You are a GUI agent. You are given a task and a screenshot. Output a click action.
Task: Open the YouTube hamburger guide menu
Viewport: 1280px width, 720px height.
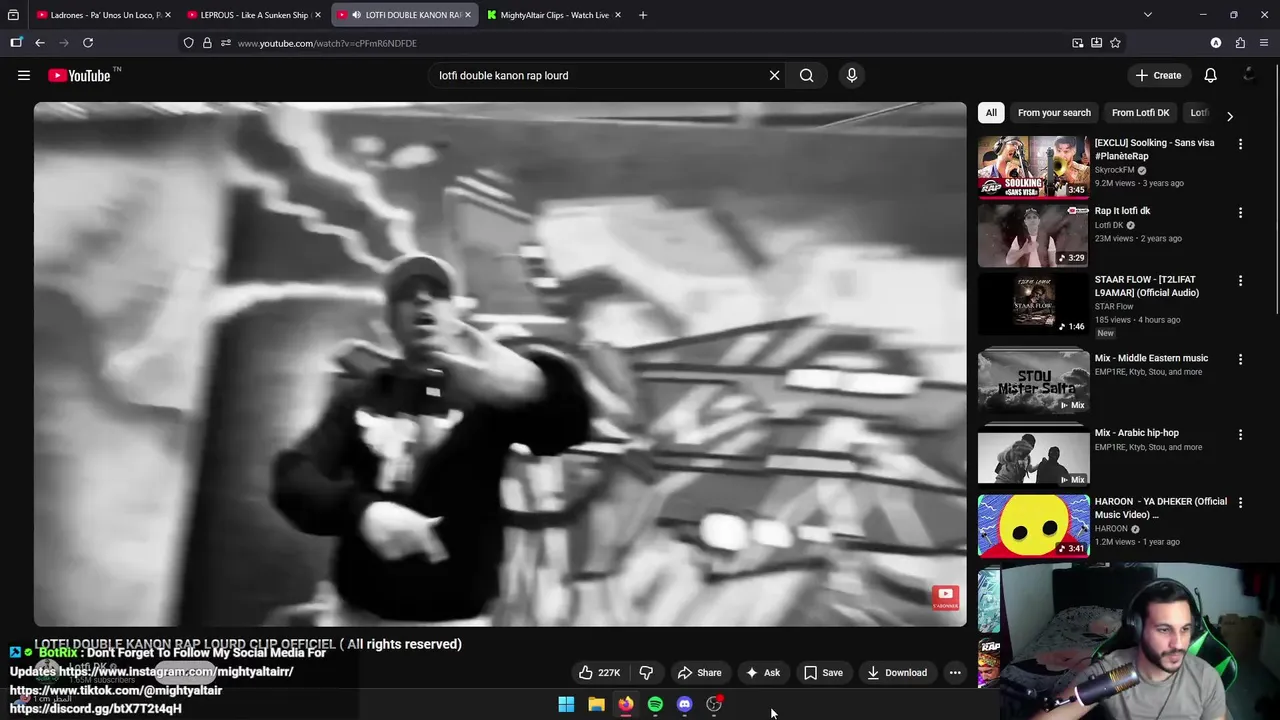pyautogui.click(x=24, y=75)
